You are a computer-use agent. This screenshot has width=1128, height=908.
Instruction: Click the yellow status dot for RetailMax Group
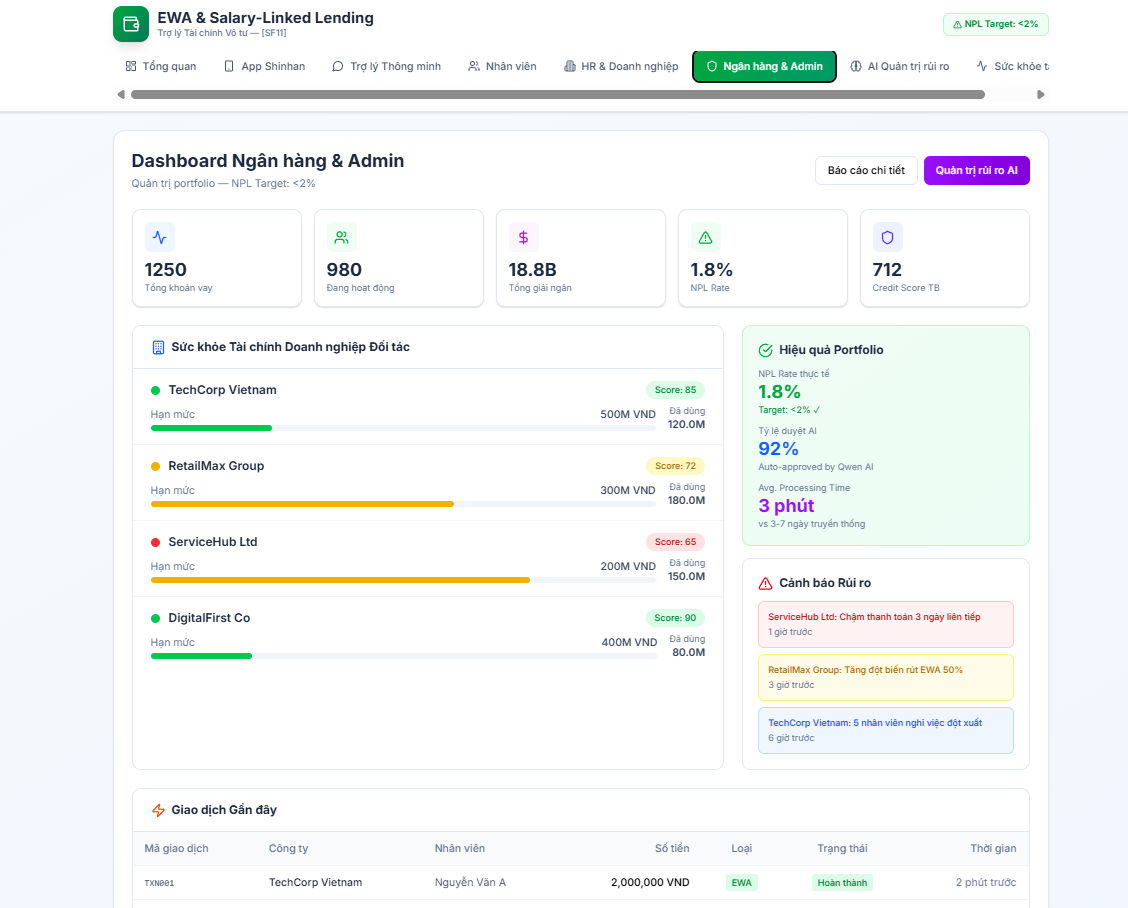point(155,466)
